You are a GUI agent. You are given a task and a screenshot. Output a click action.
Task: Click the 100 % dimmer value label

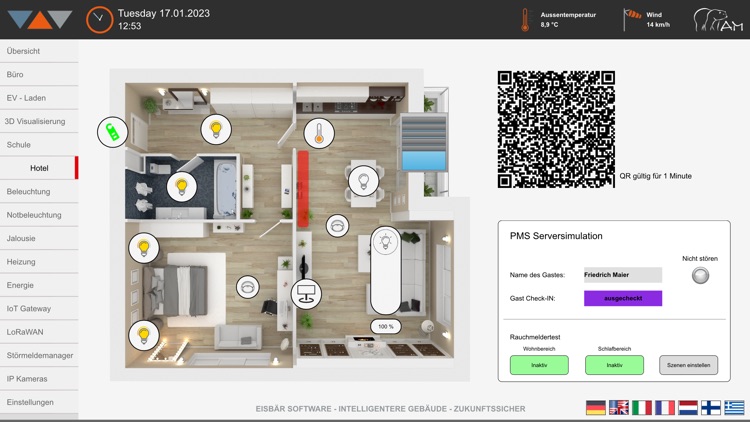[386, 327]
